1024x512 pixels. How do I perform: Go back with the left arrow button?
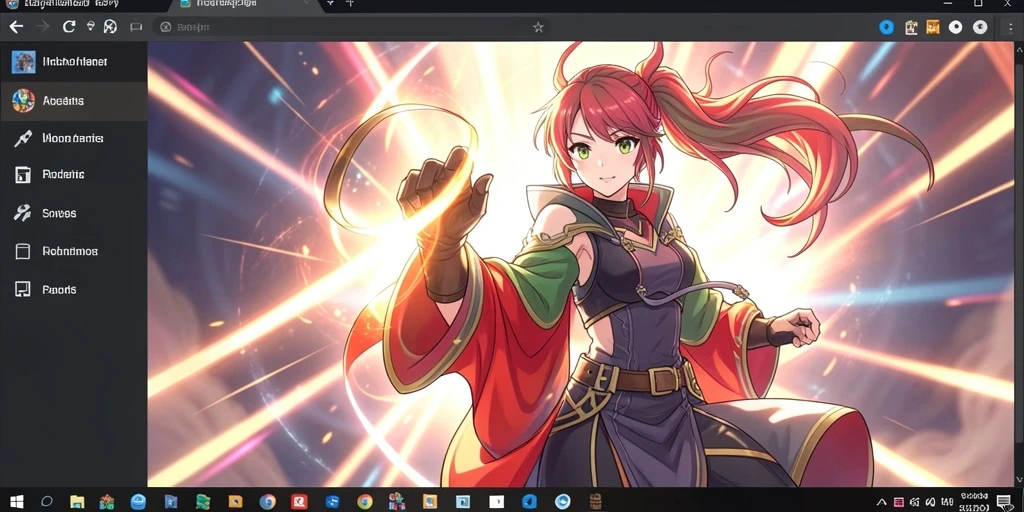click(x=16, y=27)
